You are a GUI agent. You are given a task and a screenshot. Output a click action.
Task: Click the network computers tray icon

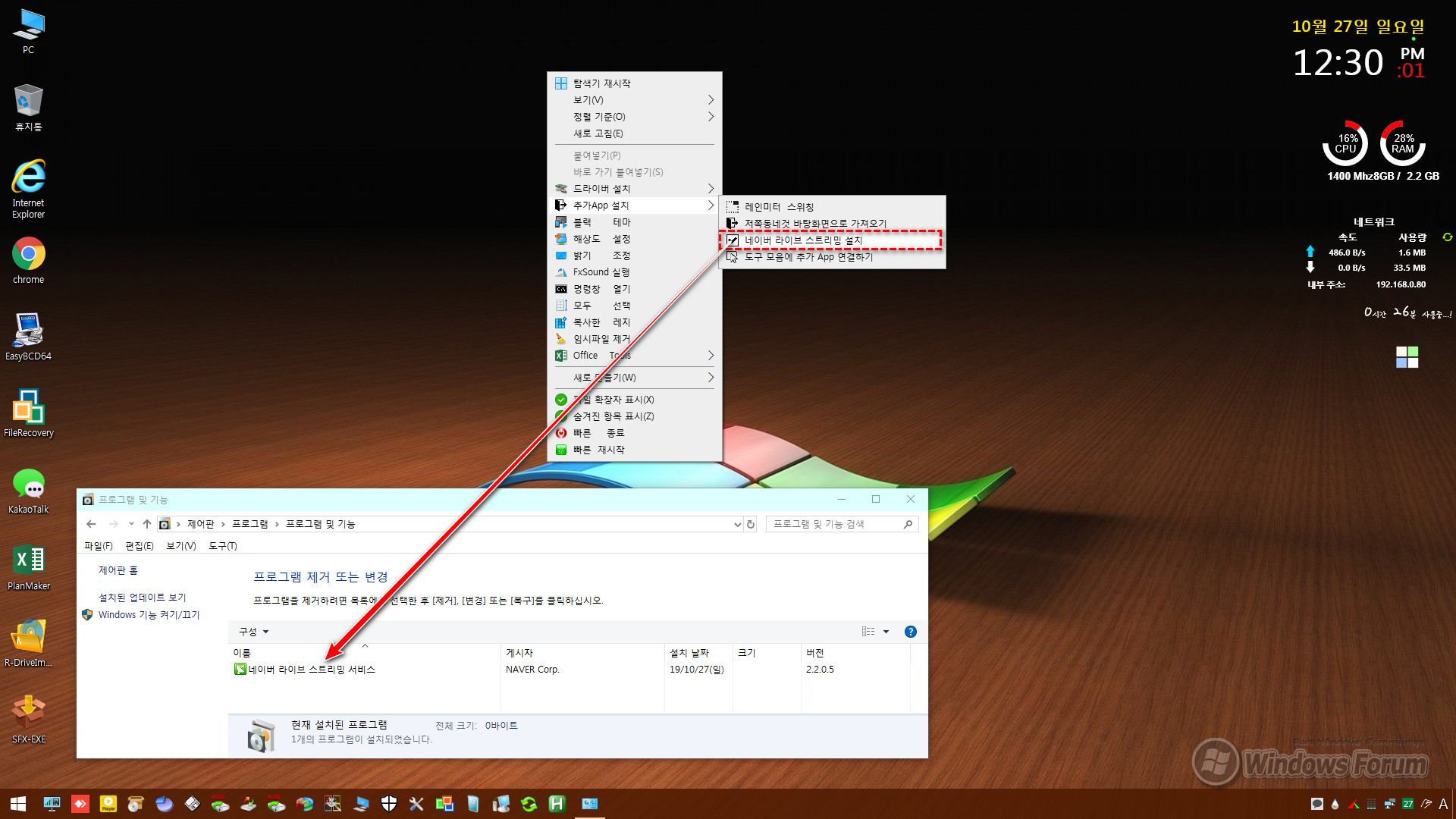1389,804
